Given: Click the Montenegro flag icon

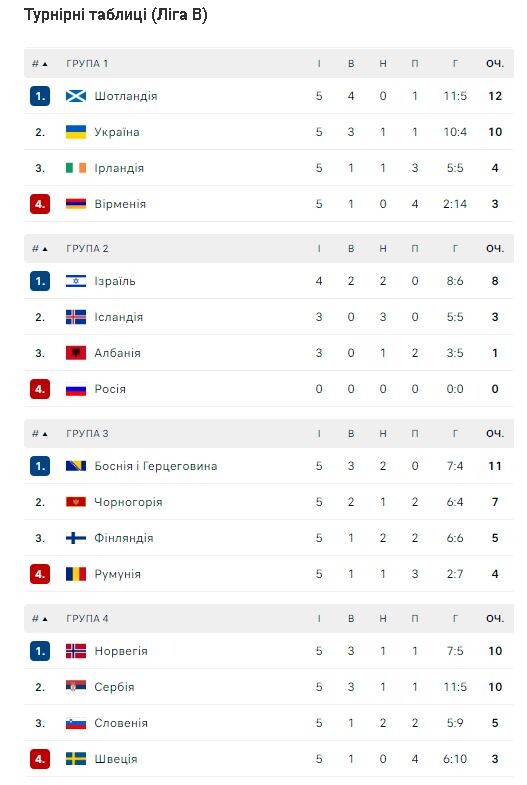Looking at the screenshot, I should 76,502.
